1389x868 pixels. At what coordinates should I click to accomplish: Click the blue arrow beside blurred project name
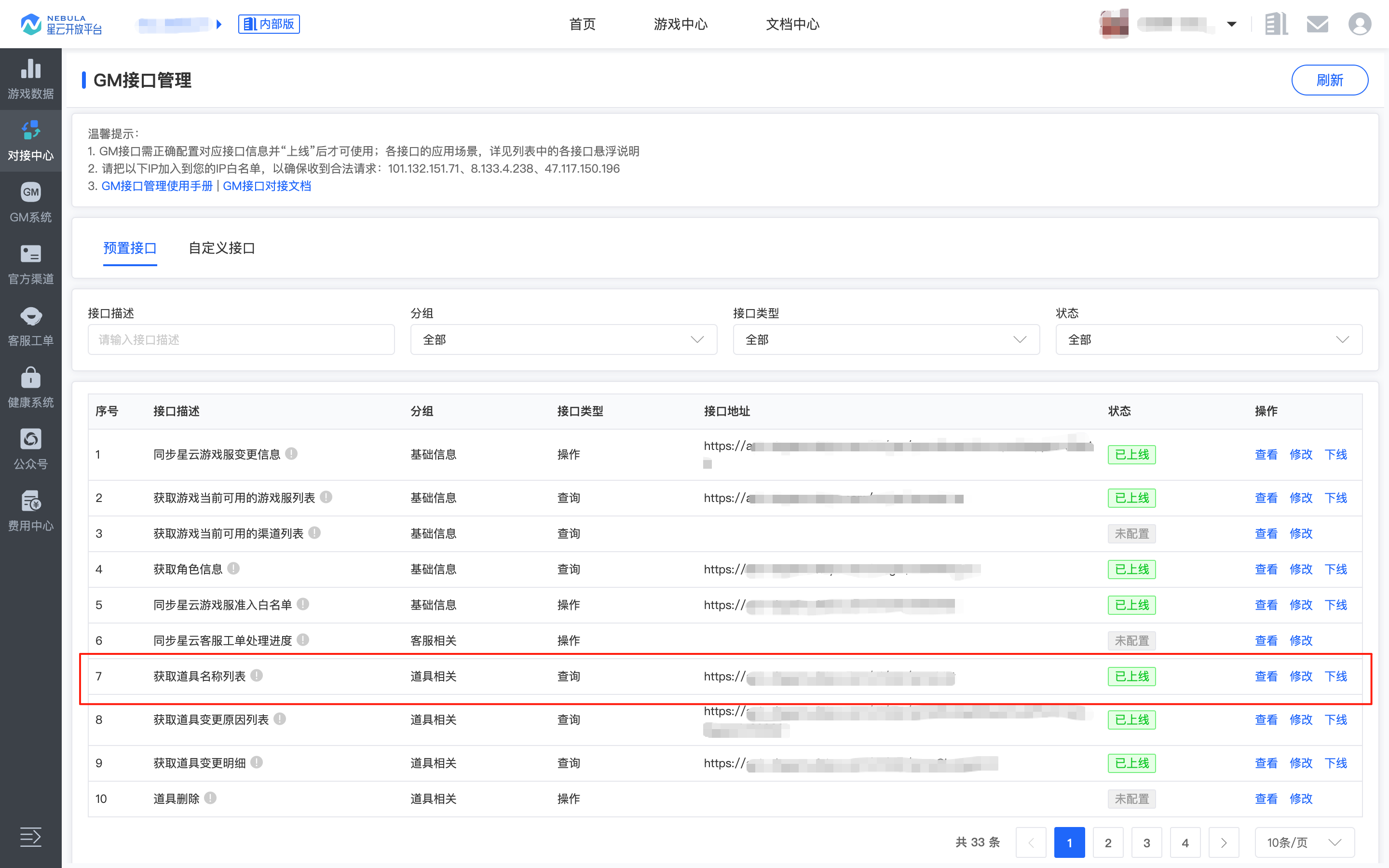(x=218, y=24)
